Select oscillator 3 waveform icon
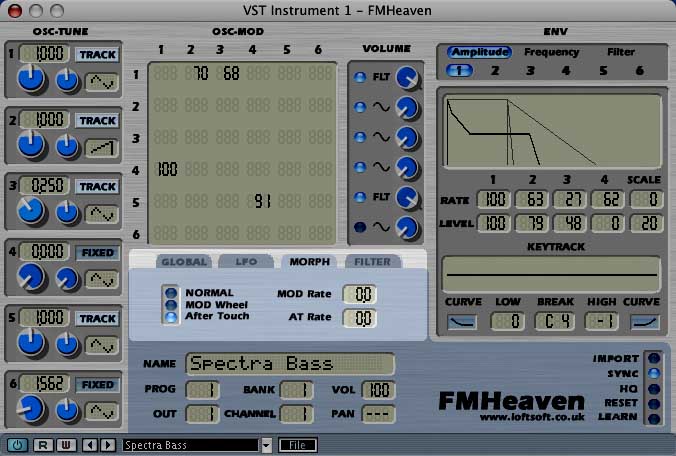Viewport: 676px width, 456px height. [101, 213]
